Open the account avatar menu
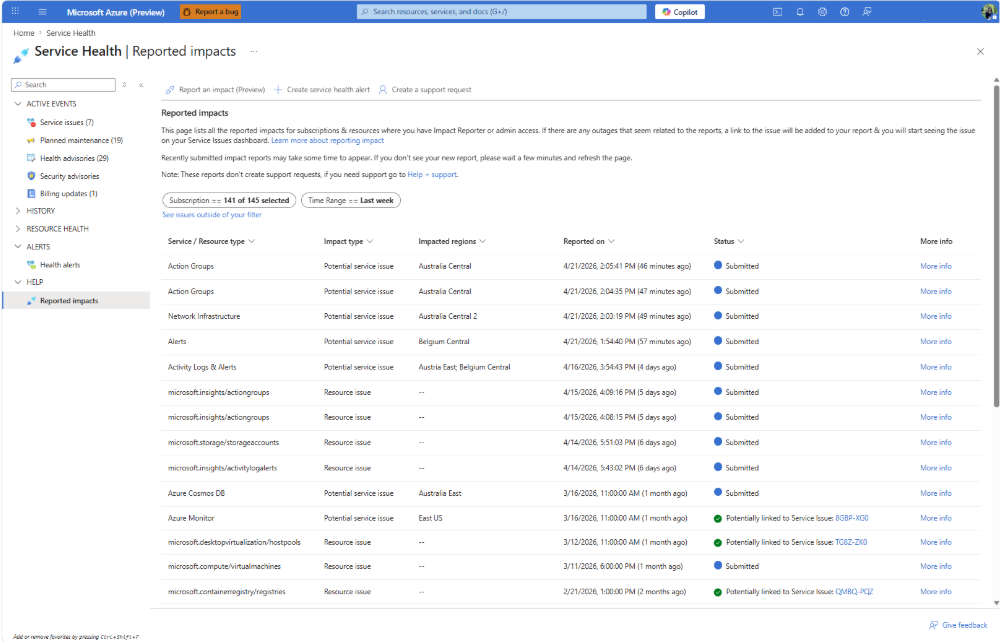1000x642 pixels. tap(989, 11)
